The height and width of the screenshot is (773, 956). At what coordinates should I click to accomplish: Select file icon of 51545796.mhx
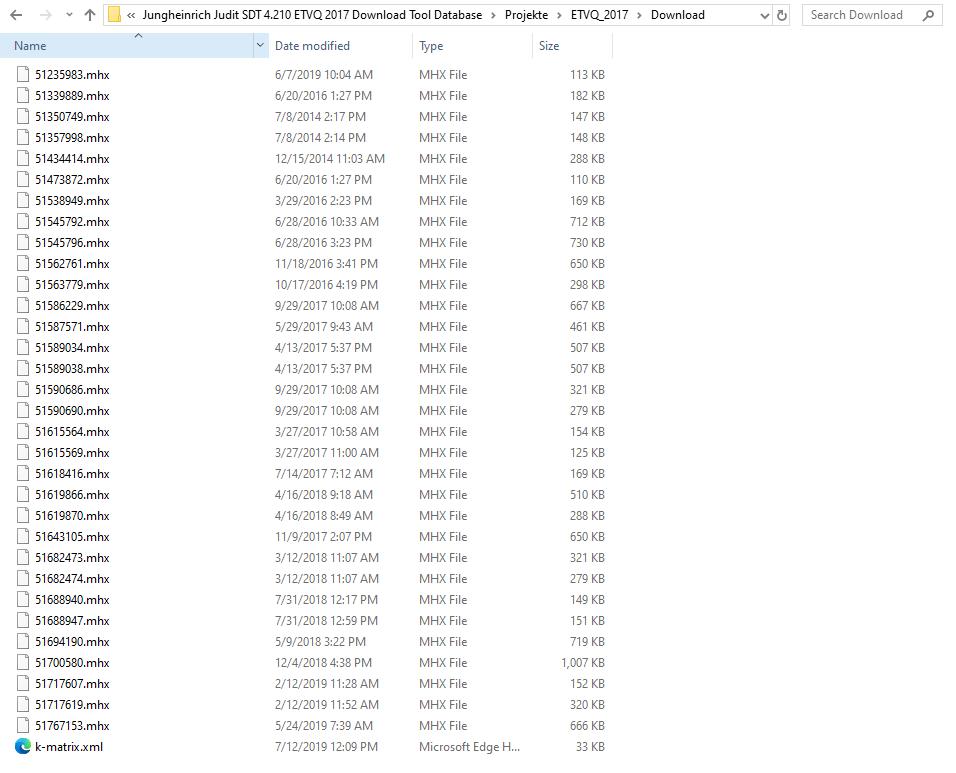click(x=23, y=243)
